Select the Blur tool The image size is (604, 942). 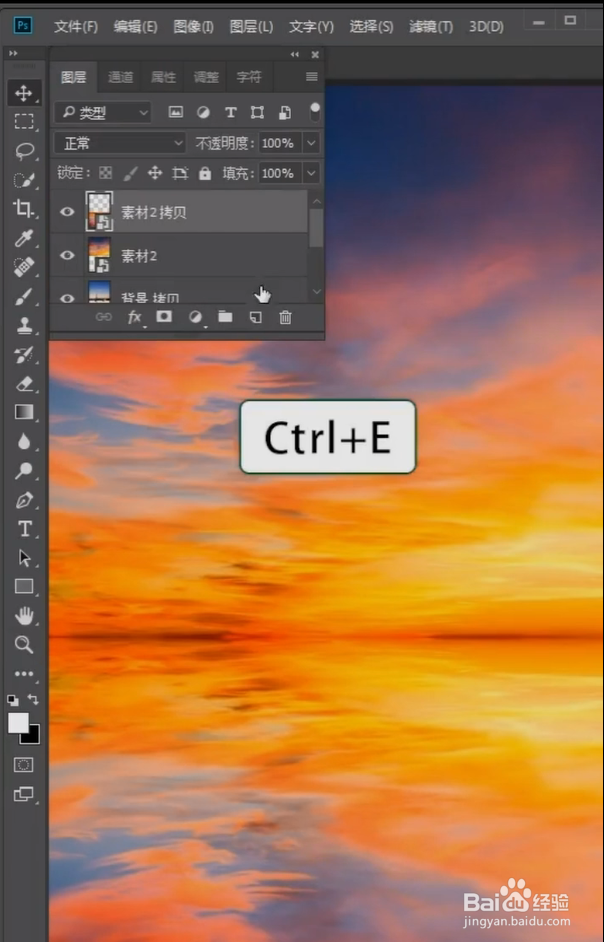[24, 442]
